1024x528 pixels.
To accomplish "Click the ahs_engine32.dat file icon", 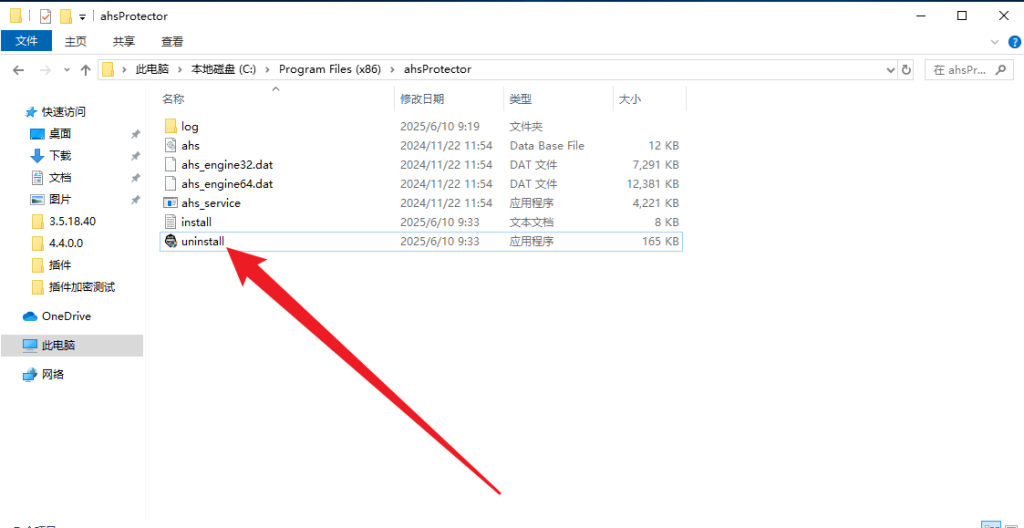I will point(170,165).
